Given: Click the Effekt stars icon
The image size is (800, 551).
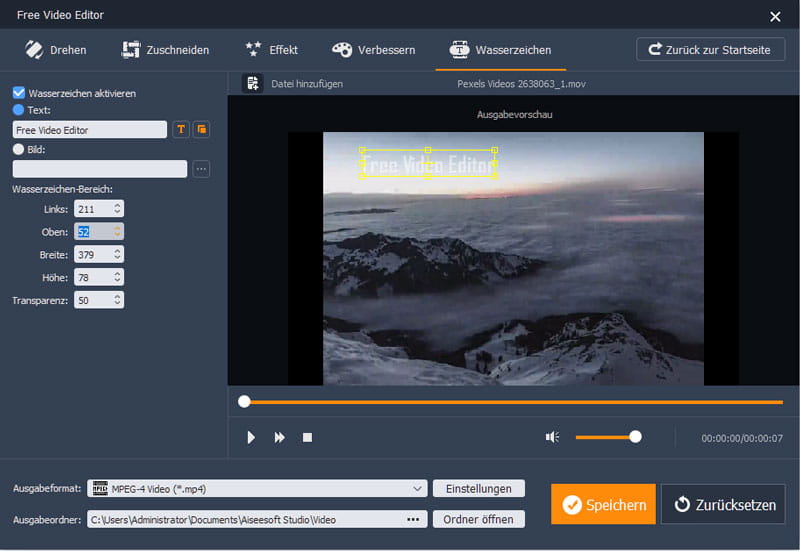Looking at the screenshot, I should [253, 49].
